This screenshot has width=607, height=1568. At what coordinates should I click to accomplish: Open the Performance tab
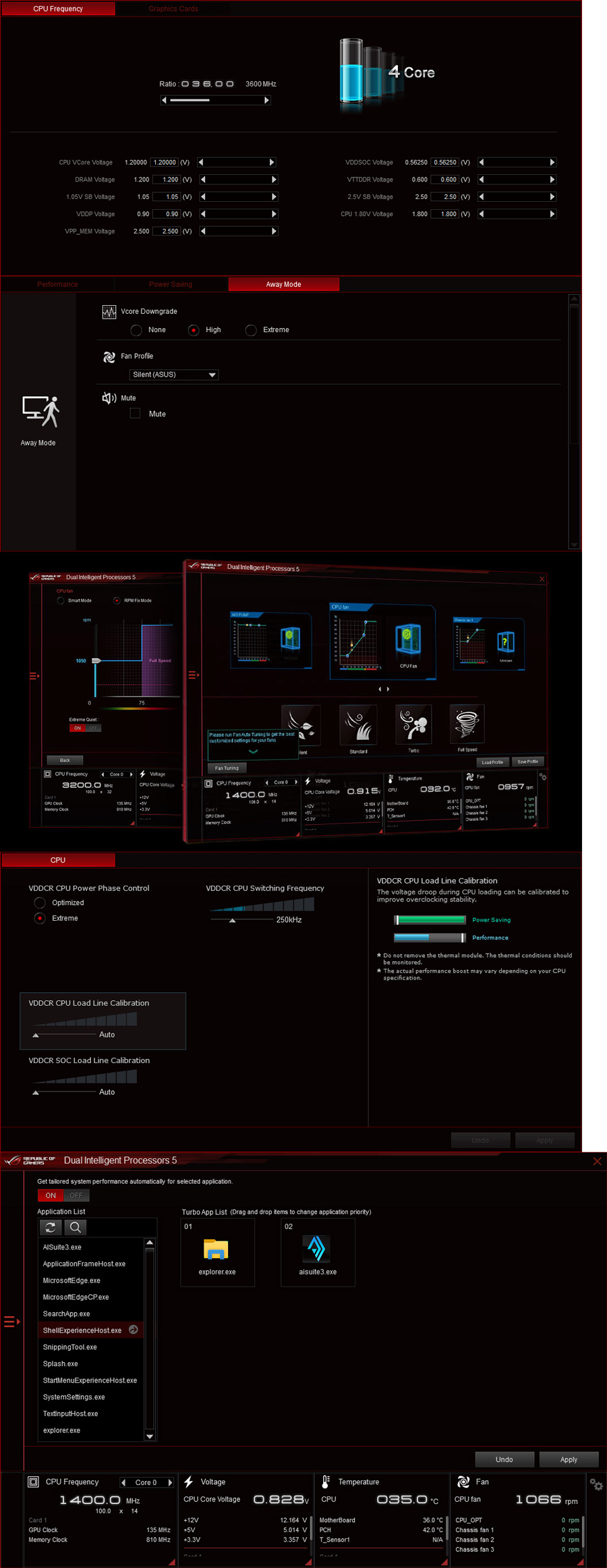coord(57,284)
